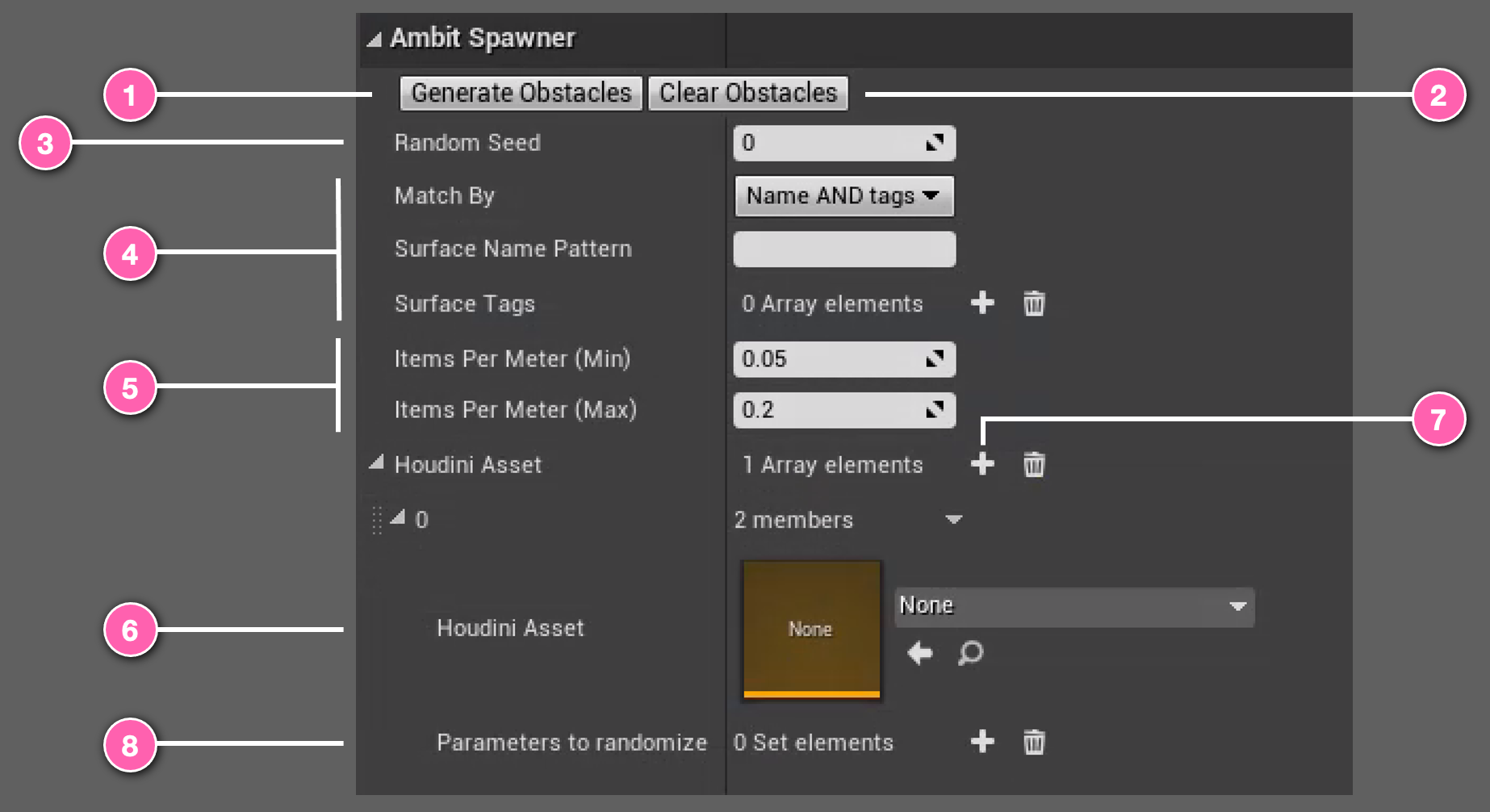Click the Random Seed field spinner arrow

pyautogui.click(x=935, y=143)
